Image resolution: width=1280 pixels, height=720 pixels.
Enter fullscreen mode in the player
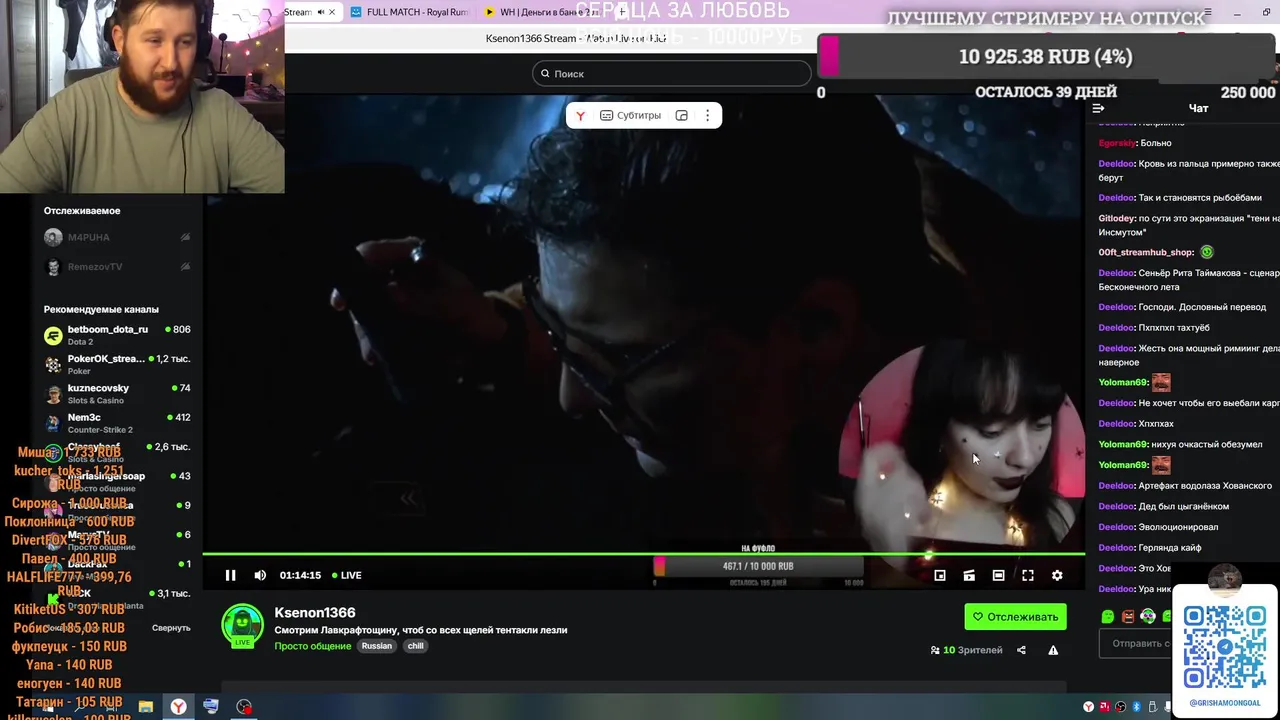click(x=1027, y=575)
